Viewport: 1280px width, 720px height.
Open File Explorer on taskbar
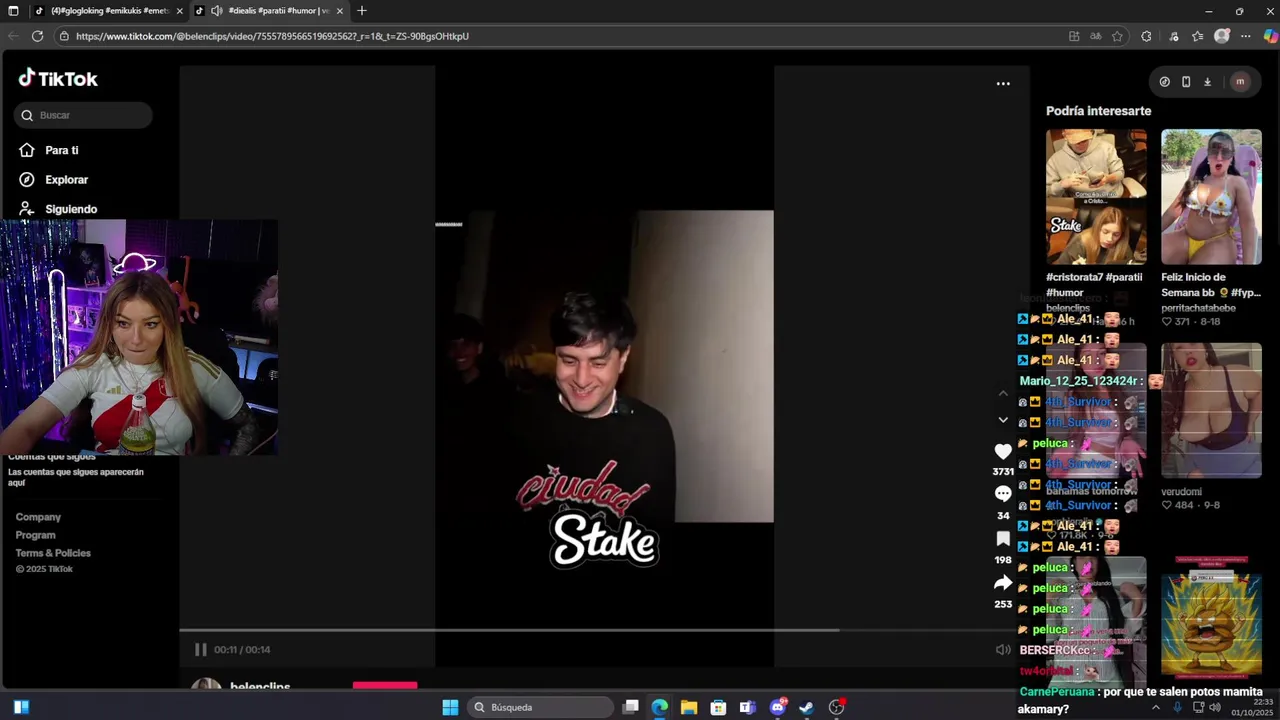(x=689, y=707)
